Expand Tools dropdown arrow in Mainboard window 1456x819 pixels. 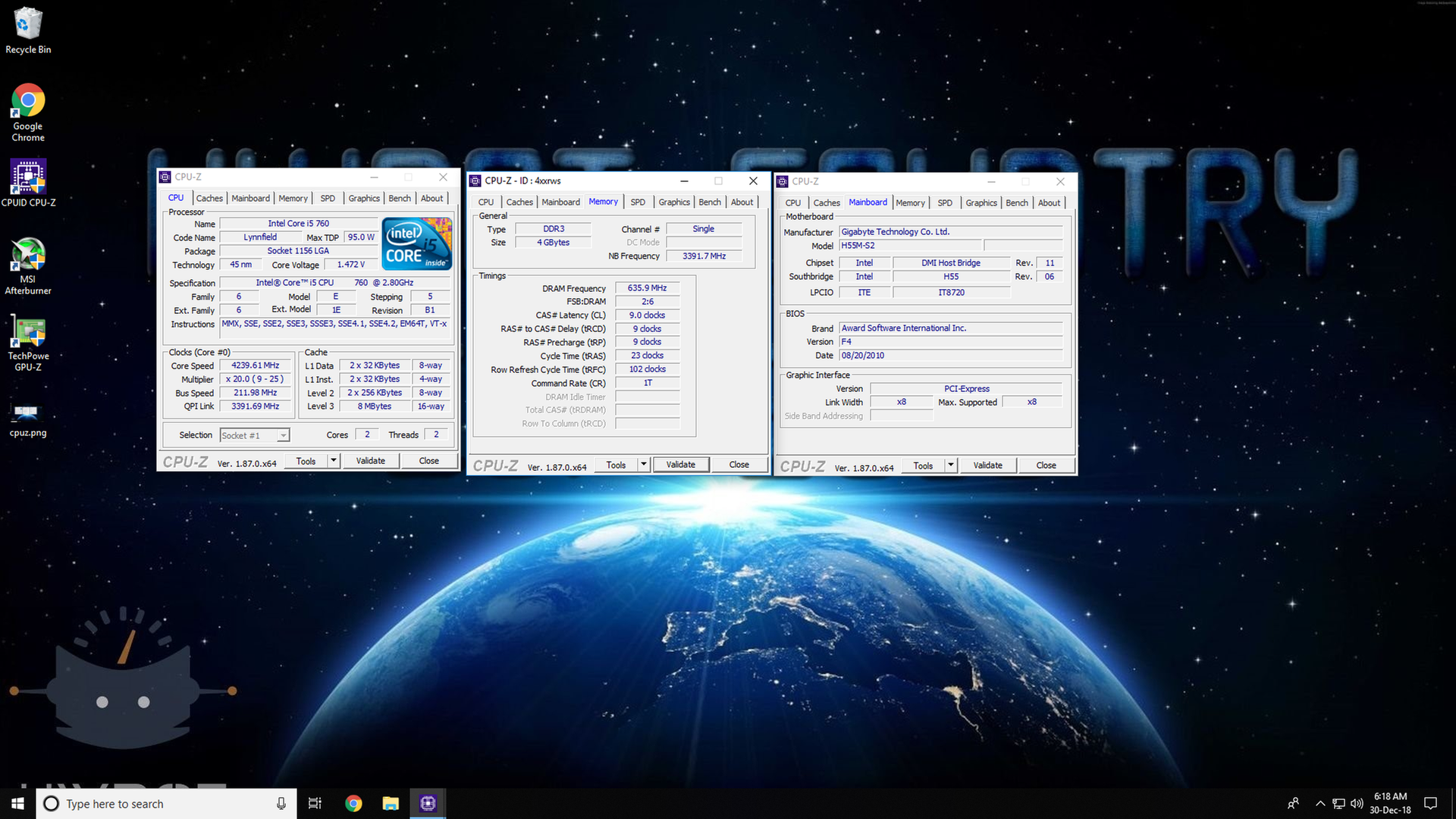point(951,466)
